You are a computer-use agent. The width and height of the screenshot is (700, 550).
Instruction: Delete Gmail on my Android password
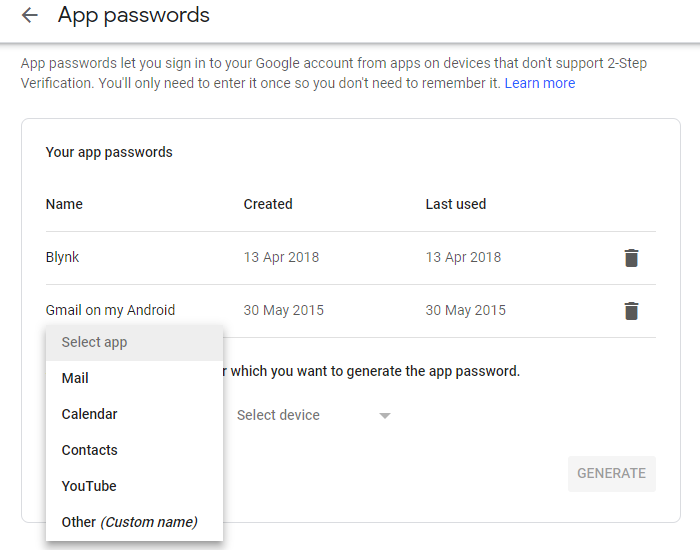[631, 311]
